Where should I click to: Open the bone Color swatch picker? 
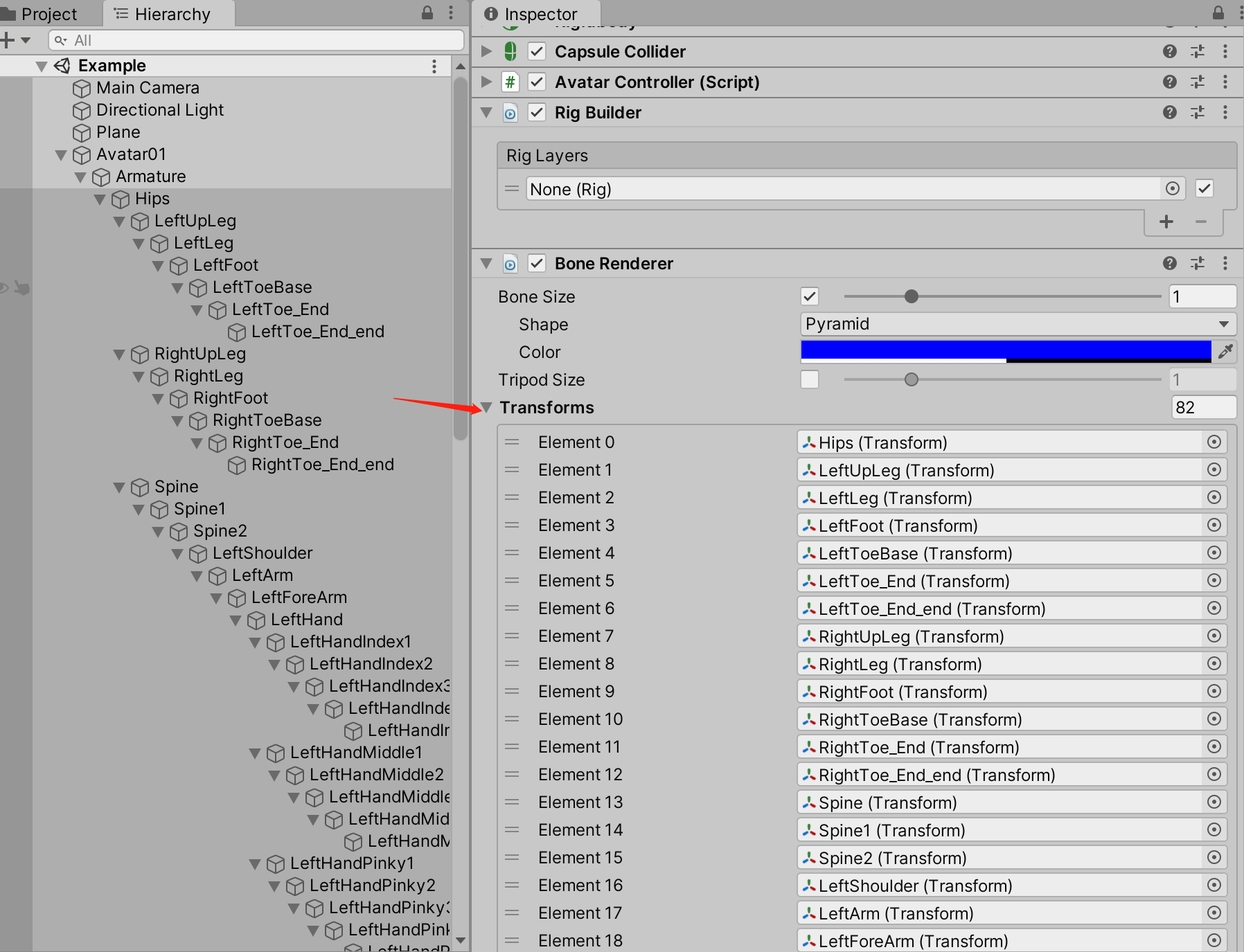pos(1006,351)
